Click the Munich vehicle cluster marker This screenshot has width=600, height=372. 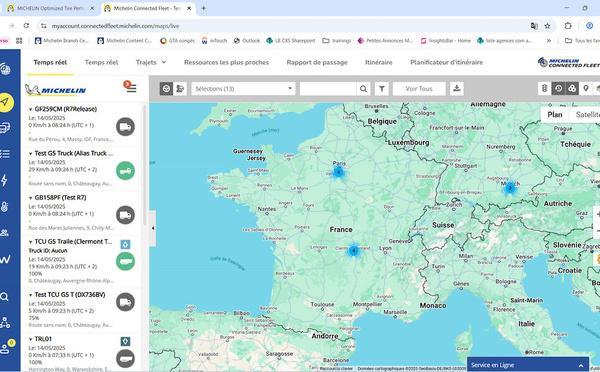[509, 188]
